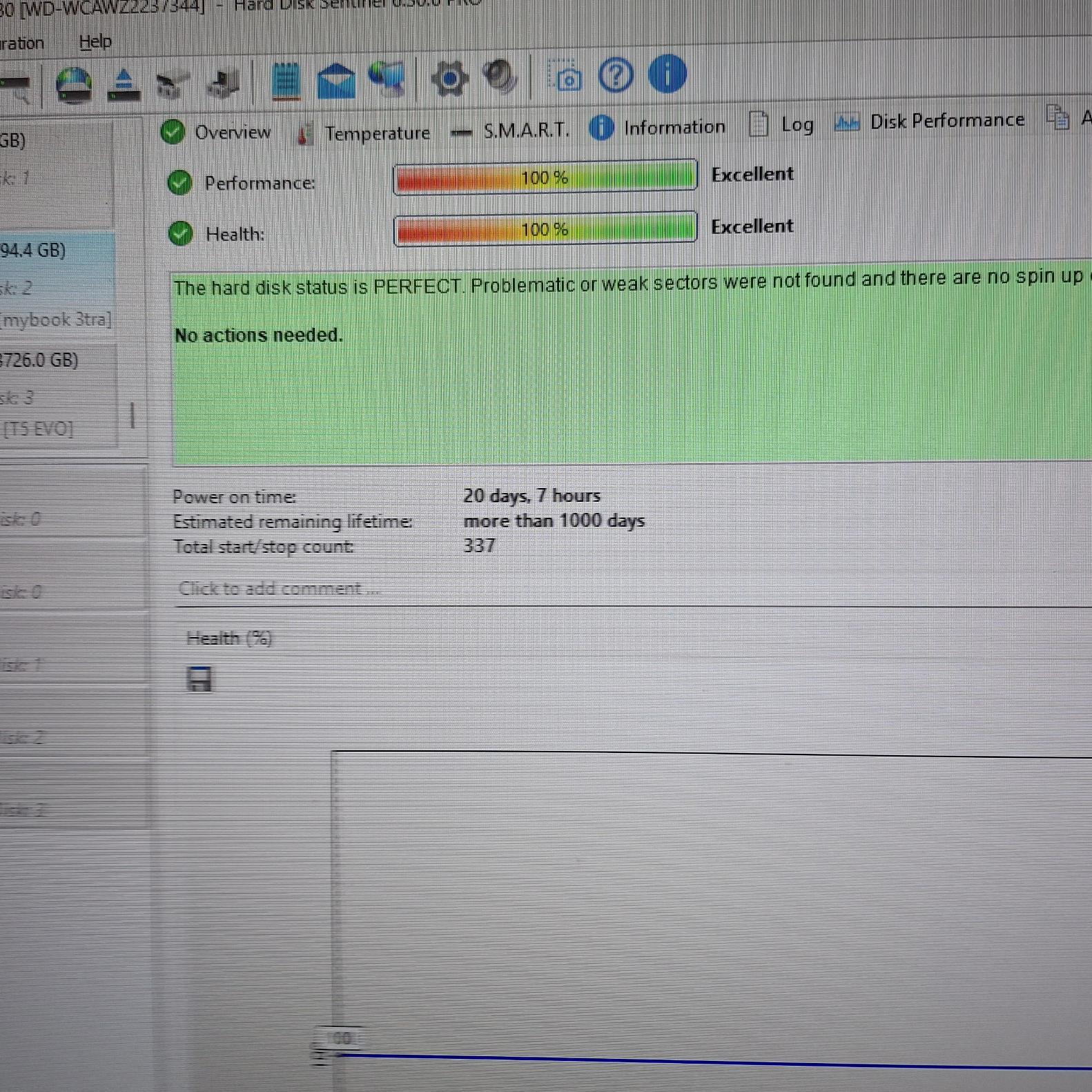Take a screenshot with the camera icon
Screen dimensions: 1092x1092
565,76
